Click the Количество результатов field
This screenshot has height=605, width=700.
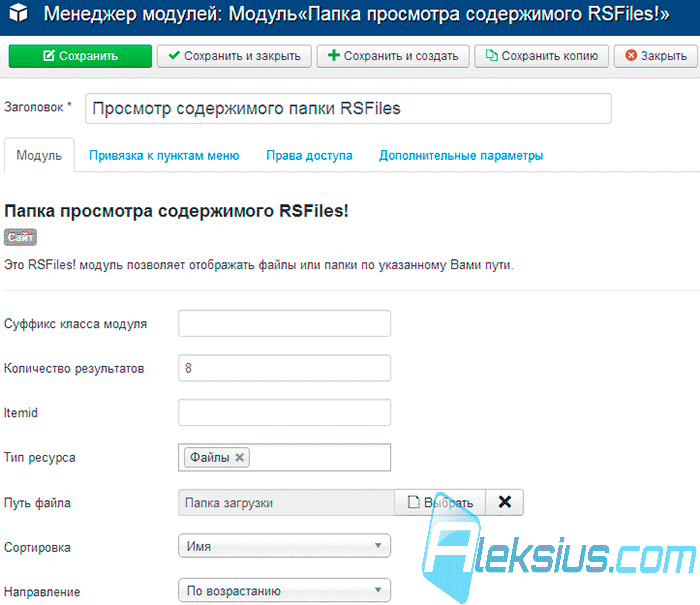coord(284,368)
